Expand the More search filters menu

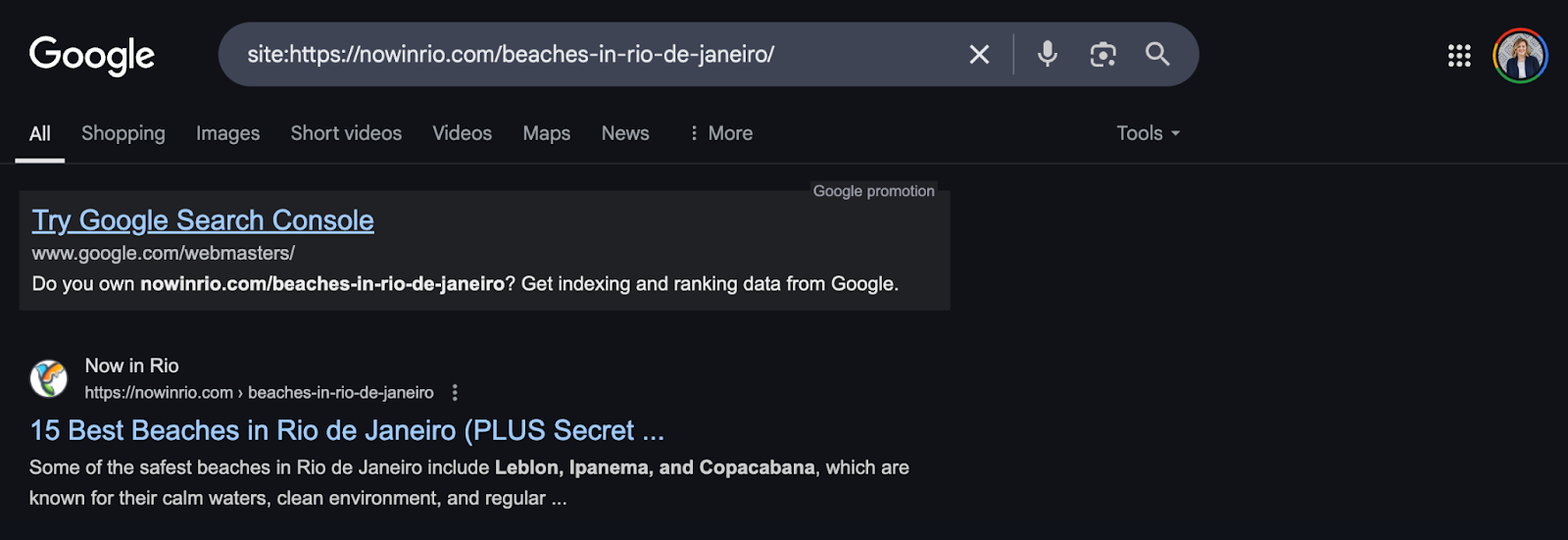tap(721, 133)
